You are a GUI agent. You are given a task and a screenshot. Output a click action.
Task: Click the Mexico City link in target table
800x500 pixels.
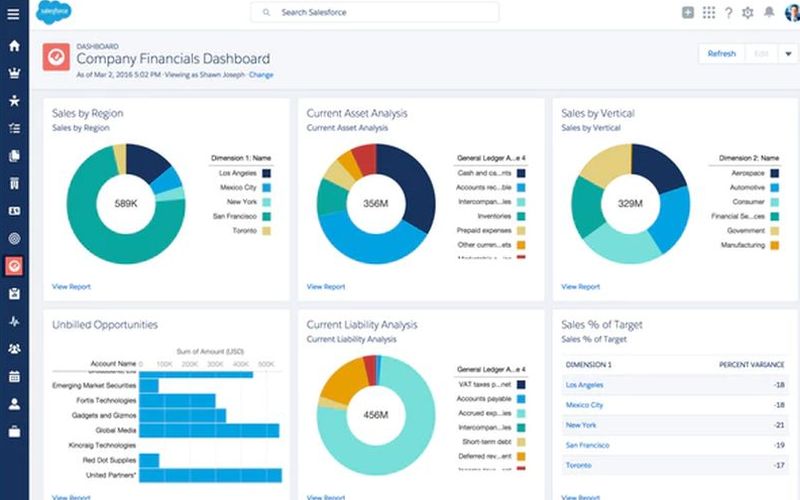(x=584, y=405)
